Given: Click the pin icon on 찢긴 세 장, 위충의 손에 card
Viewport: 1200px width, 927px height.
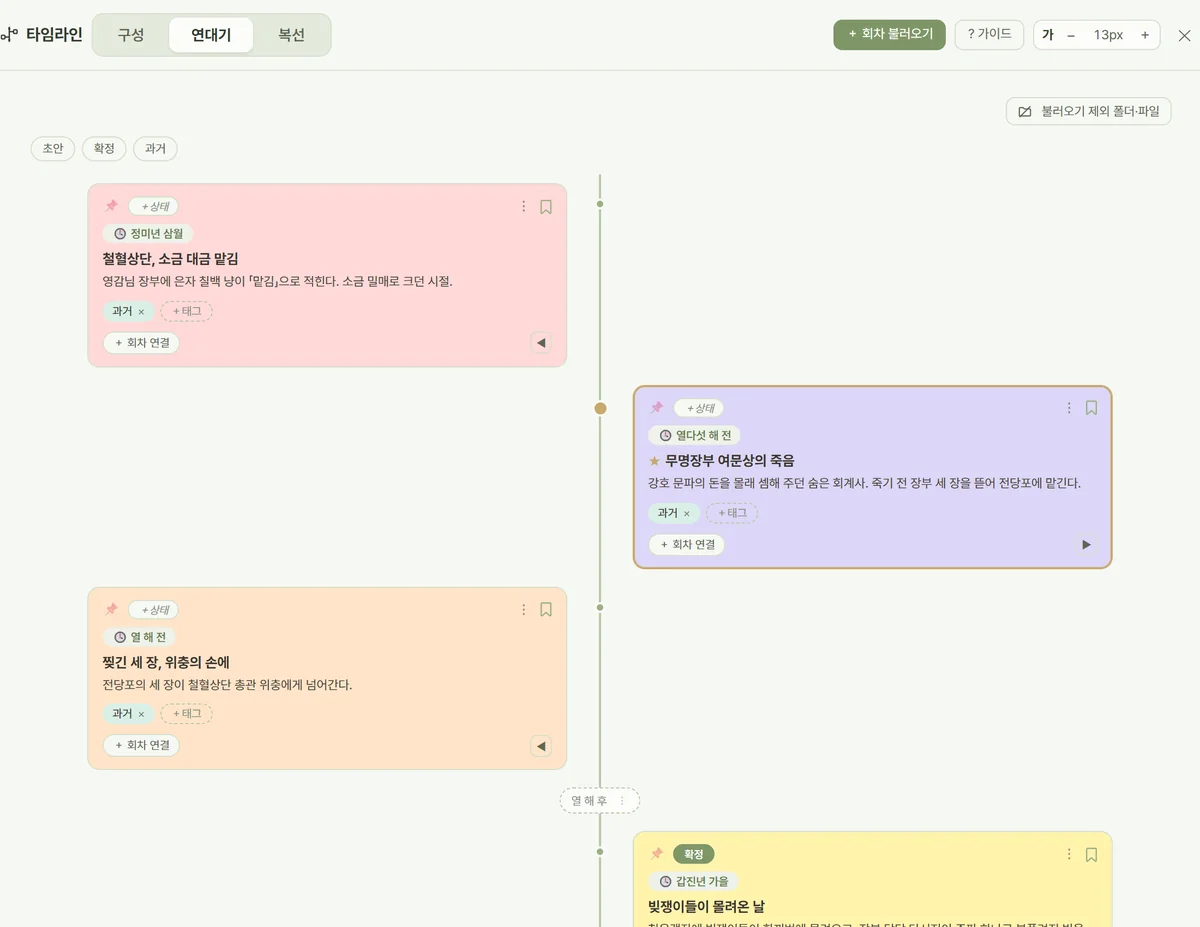Looking at the screenshot, I should pyautogui.click(x=111, y=609).
